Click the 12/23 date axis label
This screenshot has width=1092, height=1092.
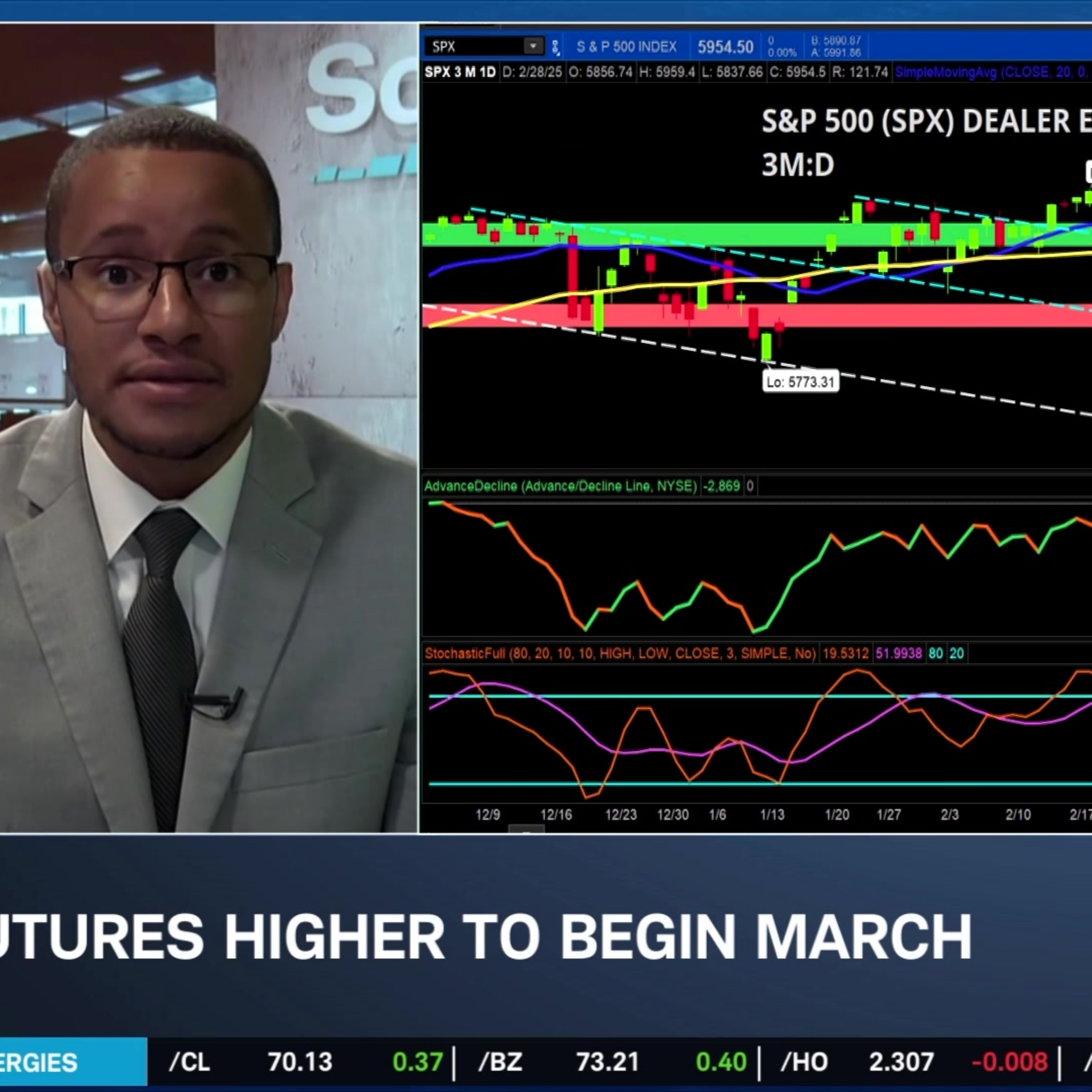tap(621, 815)
